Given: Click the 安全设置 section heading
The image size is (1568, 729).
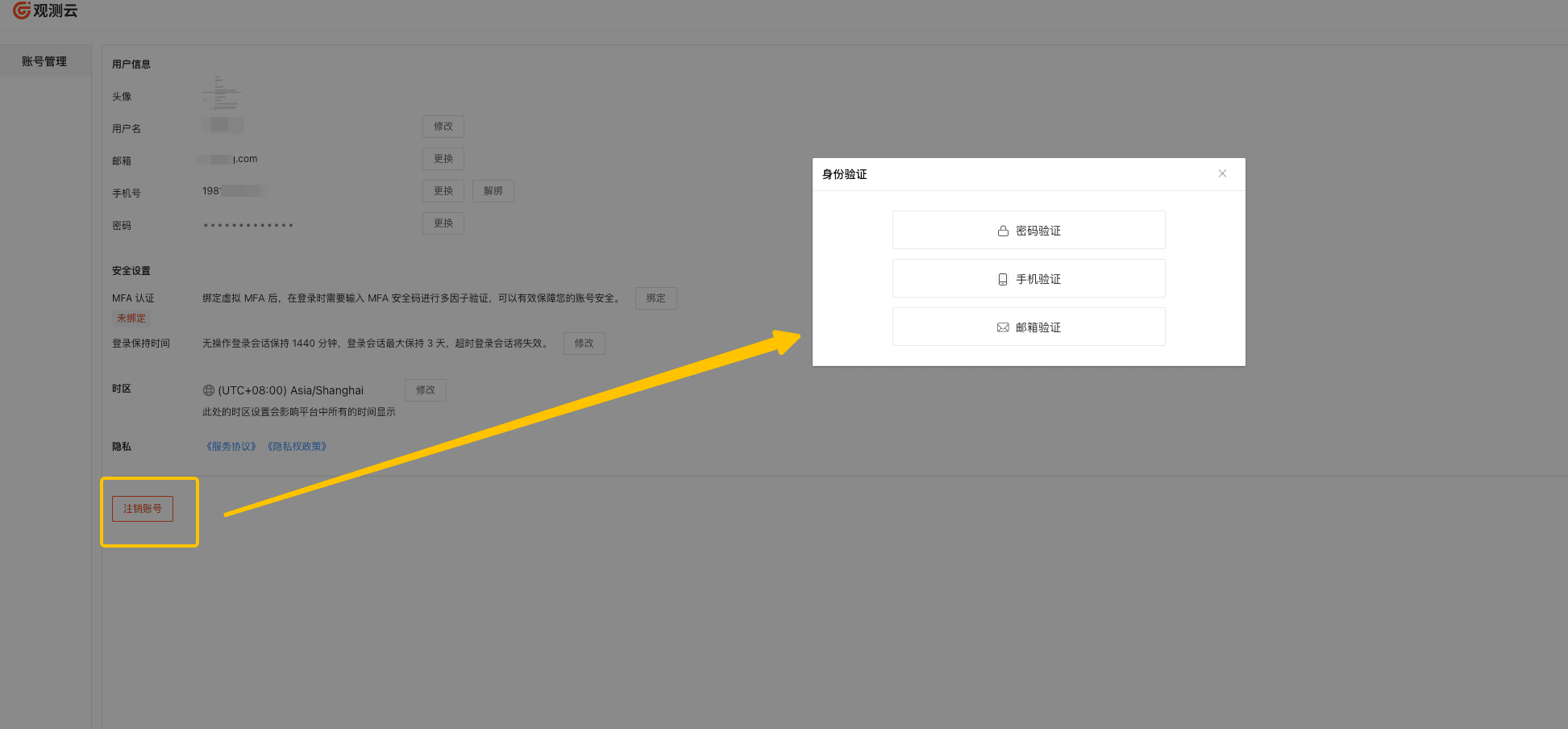Looking at the screenshot, I should 131,271.
